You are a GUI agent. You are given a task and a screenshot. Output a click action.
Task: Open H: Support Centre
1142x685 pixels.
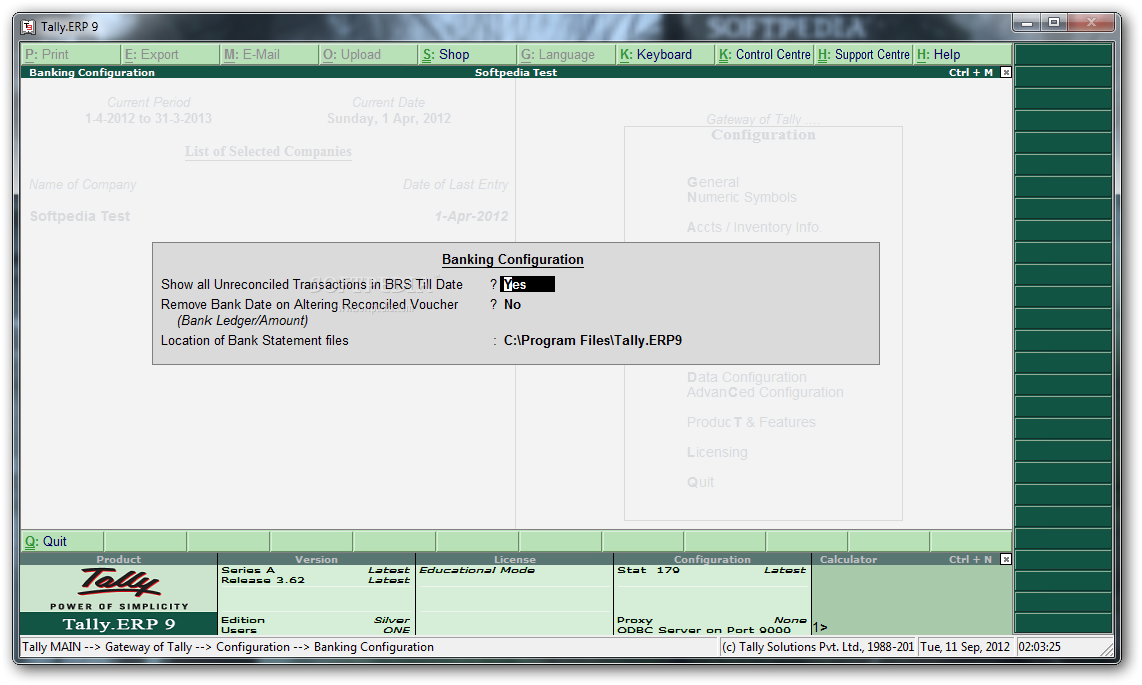(x=863, y=55)
